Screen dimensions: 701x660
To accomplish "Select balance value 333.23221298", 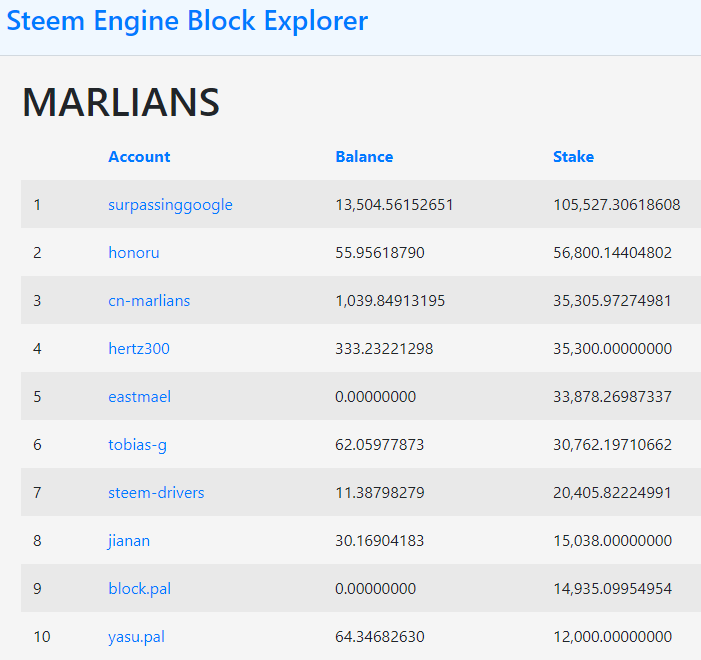I will click(x=384, y=348).
